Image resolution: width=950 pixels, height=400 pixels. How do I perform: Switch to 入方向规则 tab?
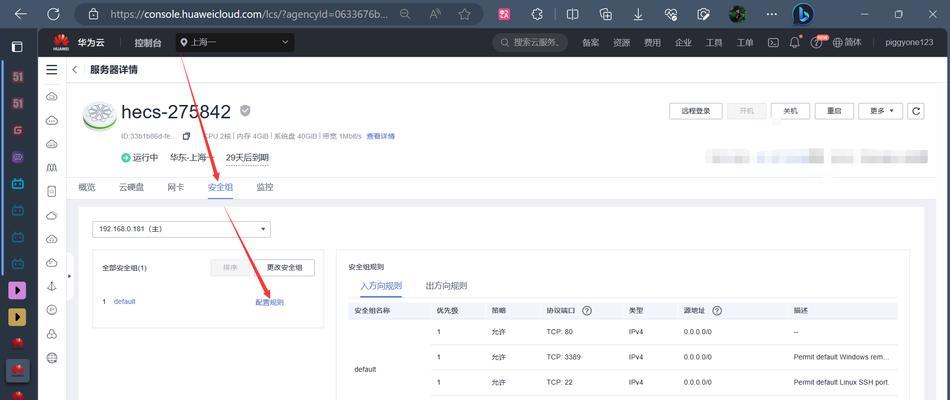pos(381,285)
